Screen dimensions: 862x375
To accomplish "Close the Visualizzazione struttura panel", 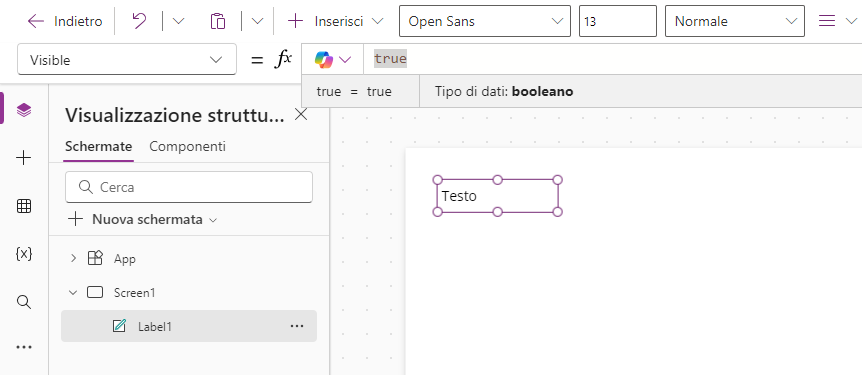I will [301, 115].
